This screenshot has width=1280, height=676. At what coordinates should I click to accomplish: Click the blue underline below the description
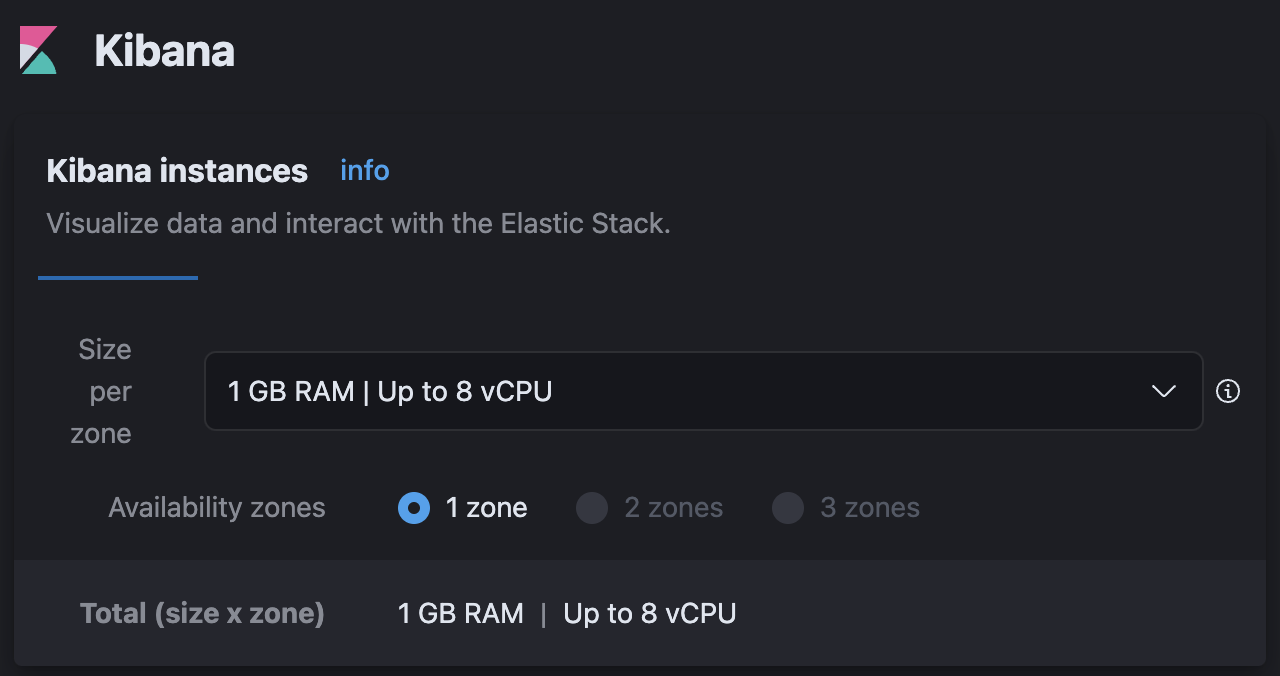(x=118, y=278)
